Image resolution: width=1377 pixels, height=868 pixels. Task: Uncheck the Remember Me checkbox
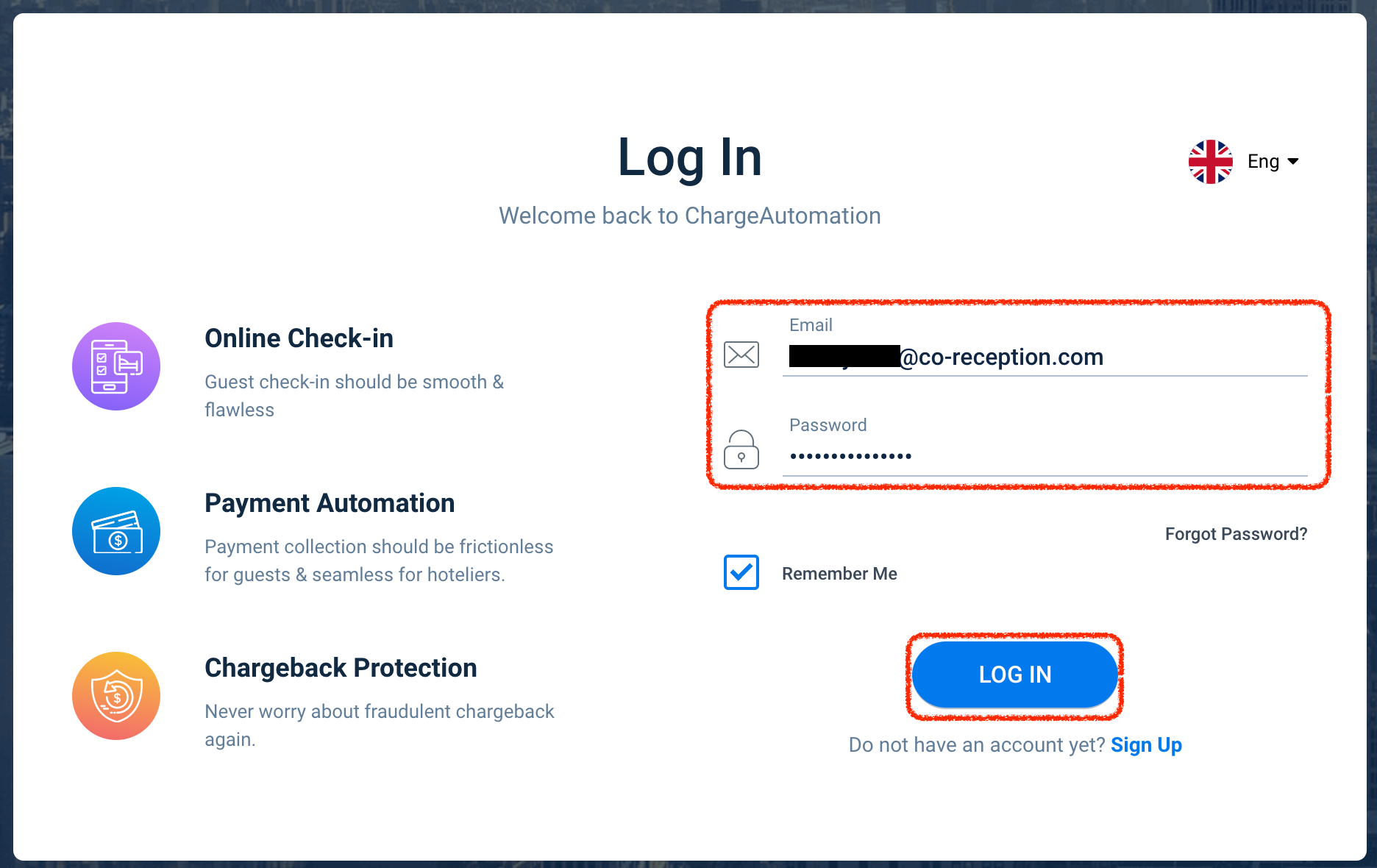click(x=741, y=572)
